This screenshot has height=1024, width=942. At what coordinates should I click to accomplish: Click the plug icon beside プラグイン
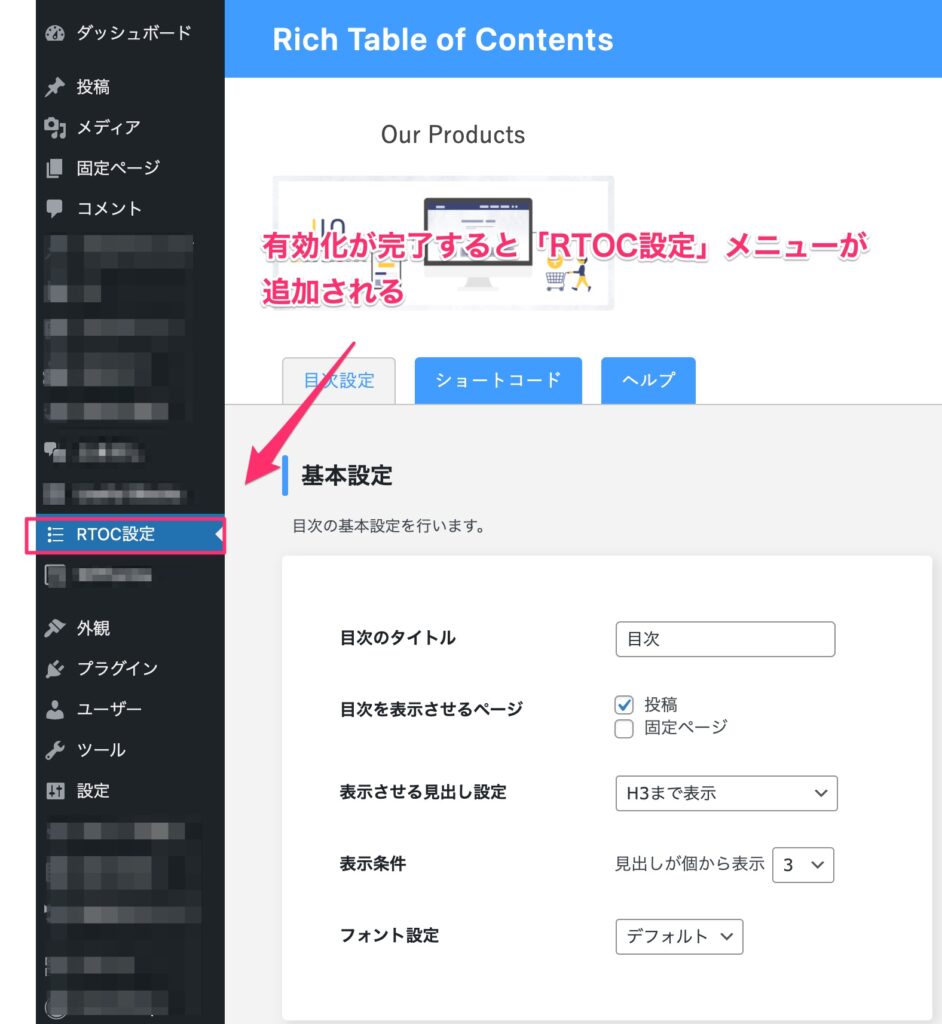pyautogui.click(x=55, y=669)
